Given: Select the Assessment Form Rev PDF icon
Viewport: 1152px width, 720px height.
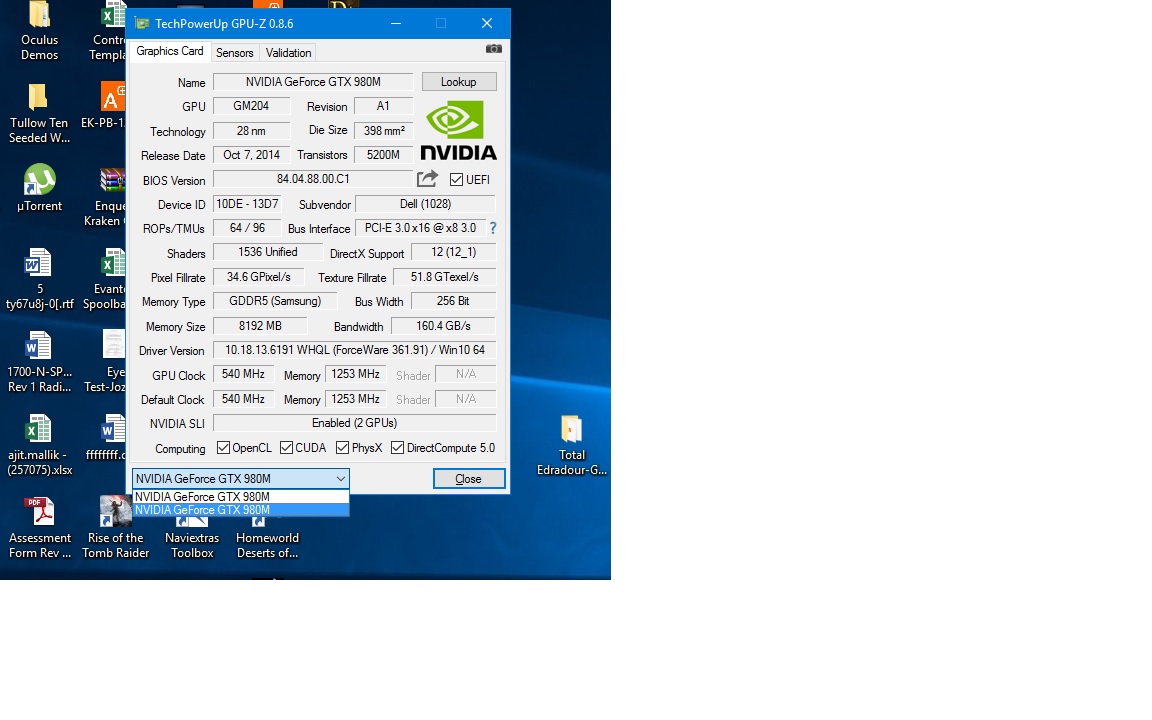Looking at the screenshot, I should pyautogui.click(x=39, y=512).
